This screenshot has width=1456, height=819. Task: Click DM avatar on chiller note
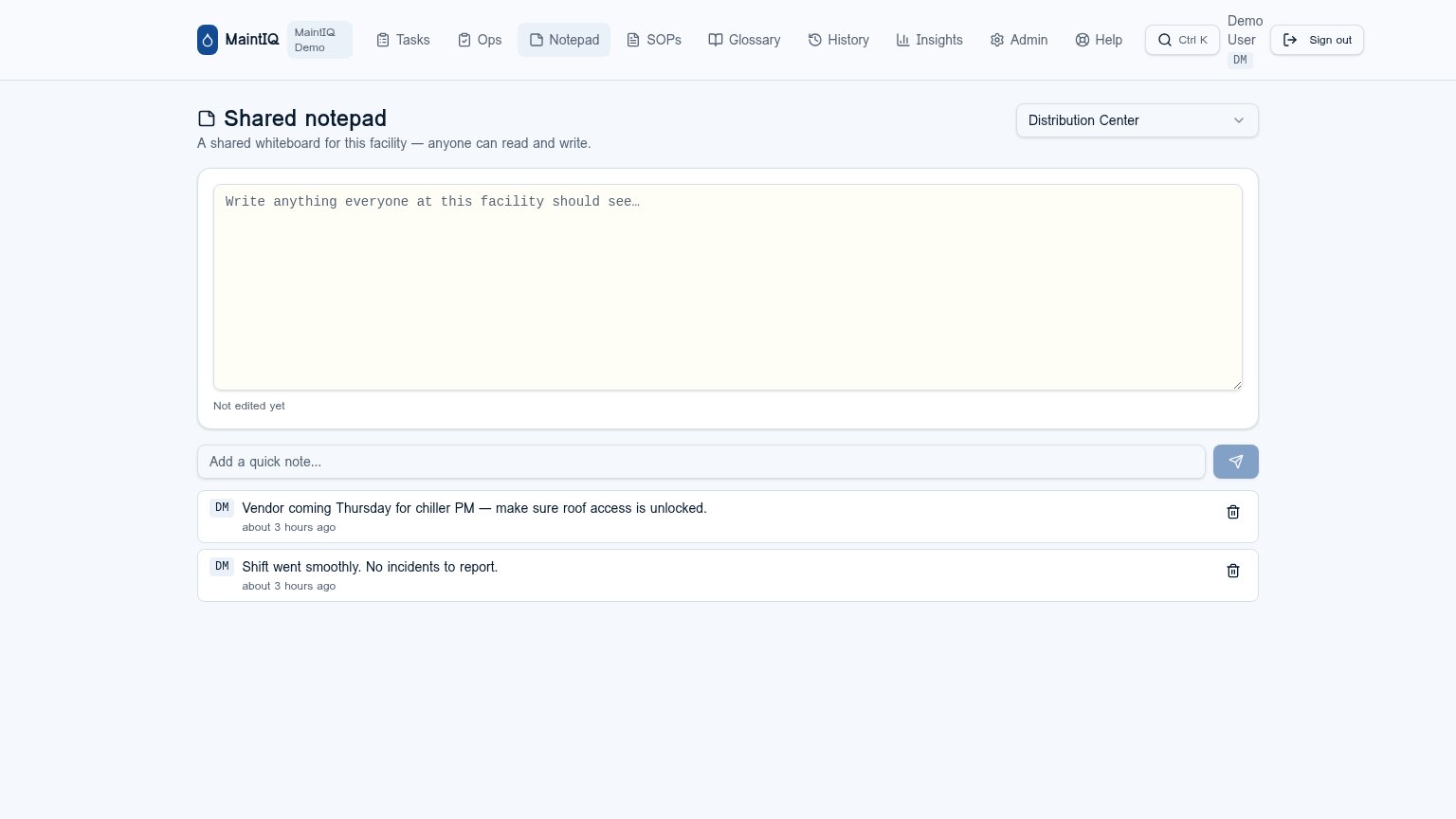pyautogui.click(x=222, y=508)
